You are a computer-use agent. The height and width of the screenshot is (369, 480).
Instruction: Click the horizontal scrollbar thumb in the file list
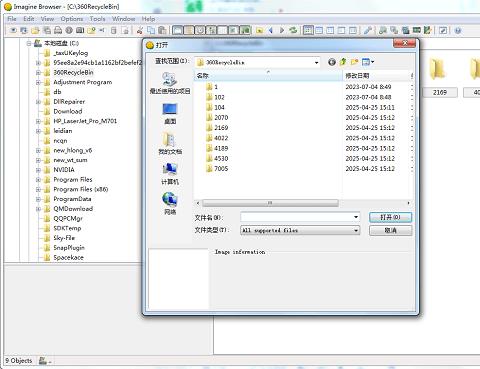click(270, 203)
